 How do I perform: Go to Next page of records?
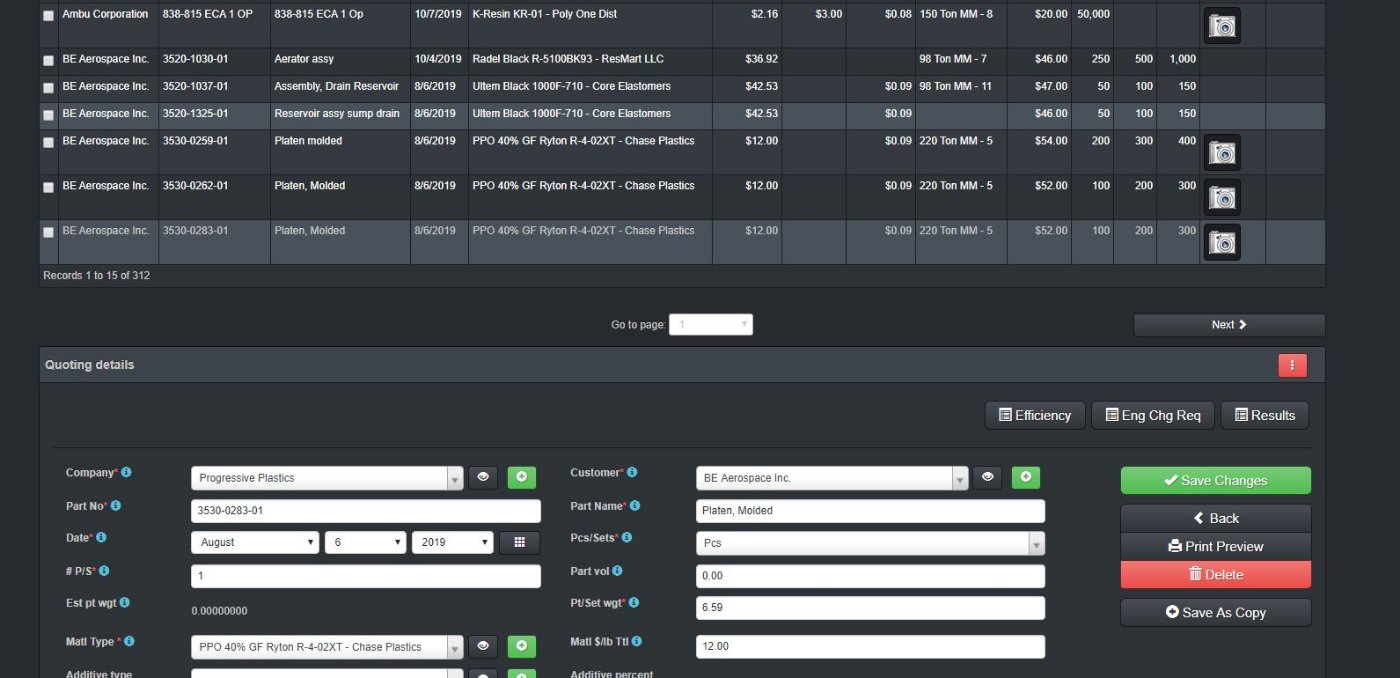coord(1229,325)
